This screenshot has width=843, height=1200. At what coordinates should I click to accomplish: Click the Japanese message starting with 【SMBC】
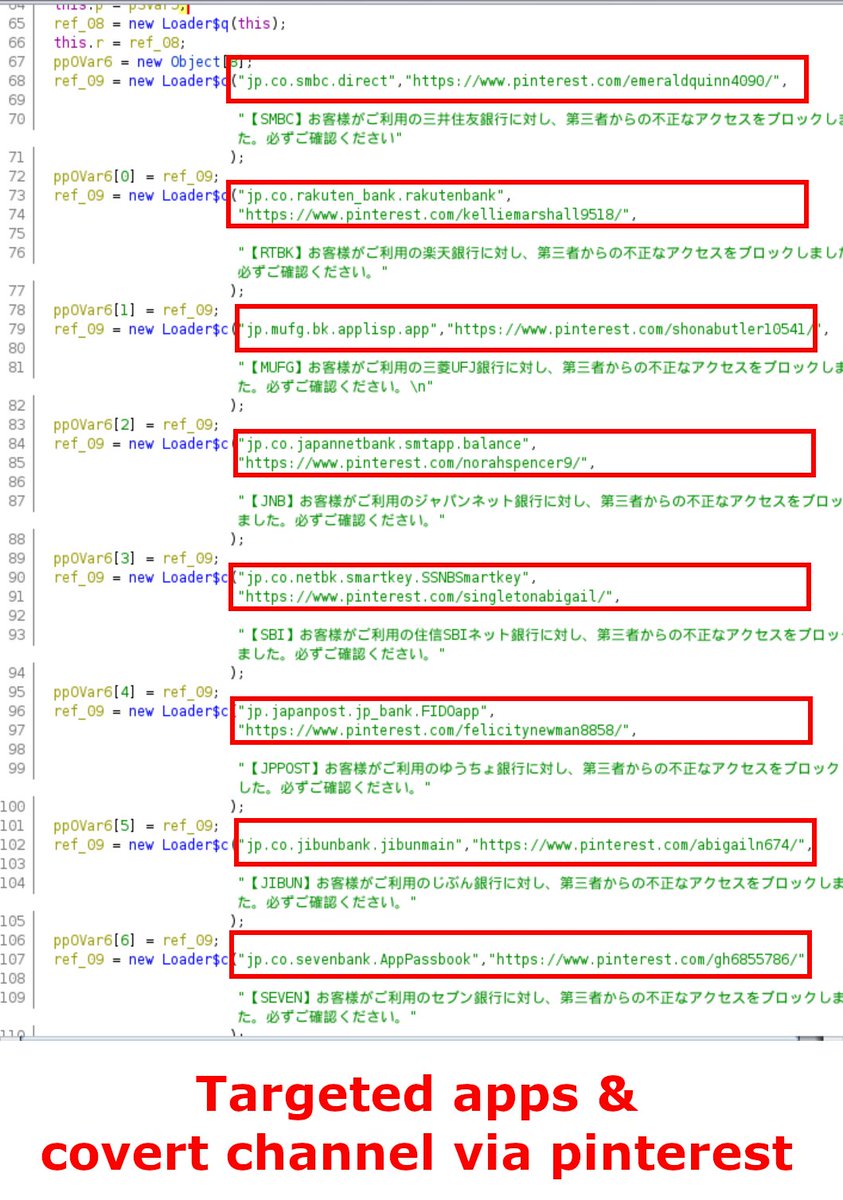click(540, 129)
